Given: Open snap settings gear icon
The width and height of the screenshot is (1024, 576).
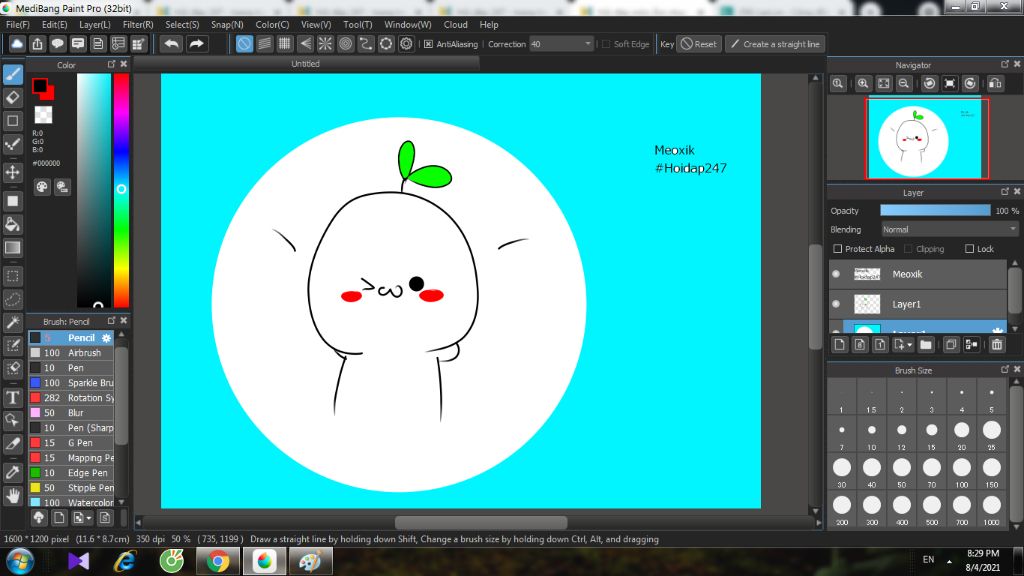Looking at the screenshot, I should pyautogui.click(x=406, y=44).
